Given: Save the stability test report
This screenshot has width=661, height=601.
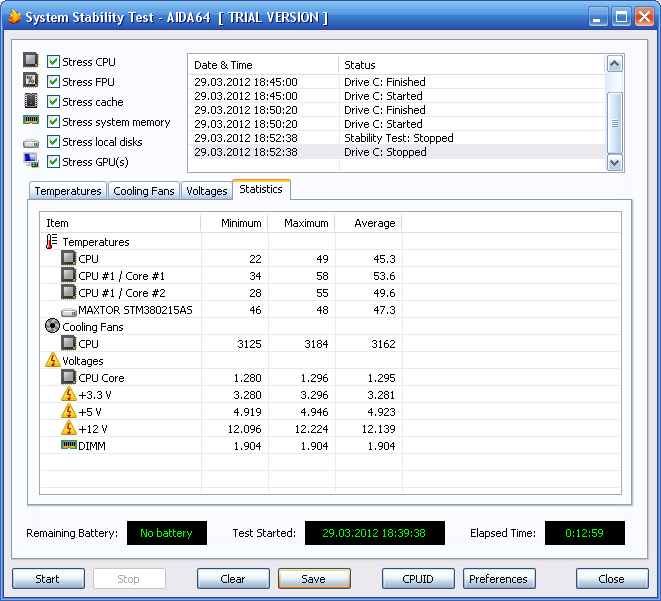Looking at the screenshot, I should click(x=314, y=579).
